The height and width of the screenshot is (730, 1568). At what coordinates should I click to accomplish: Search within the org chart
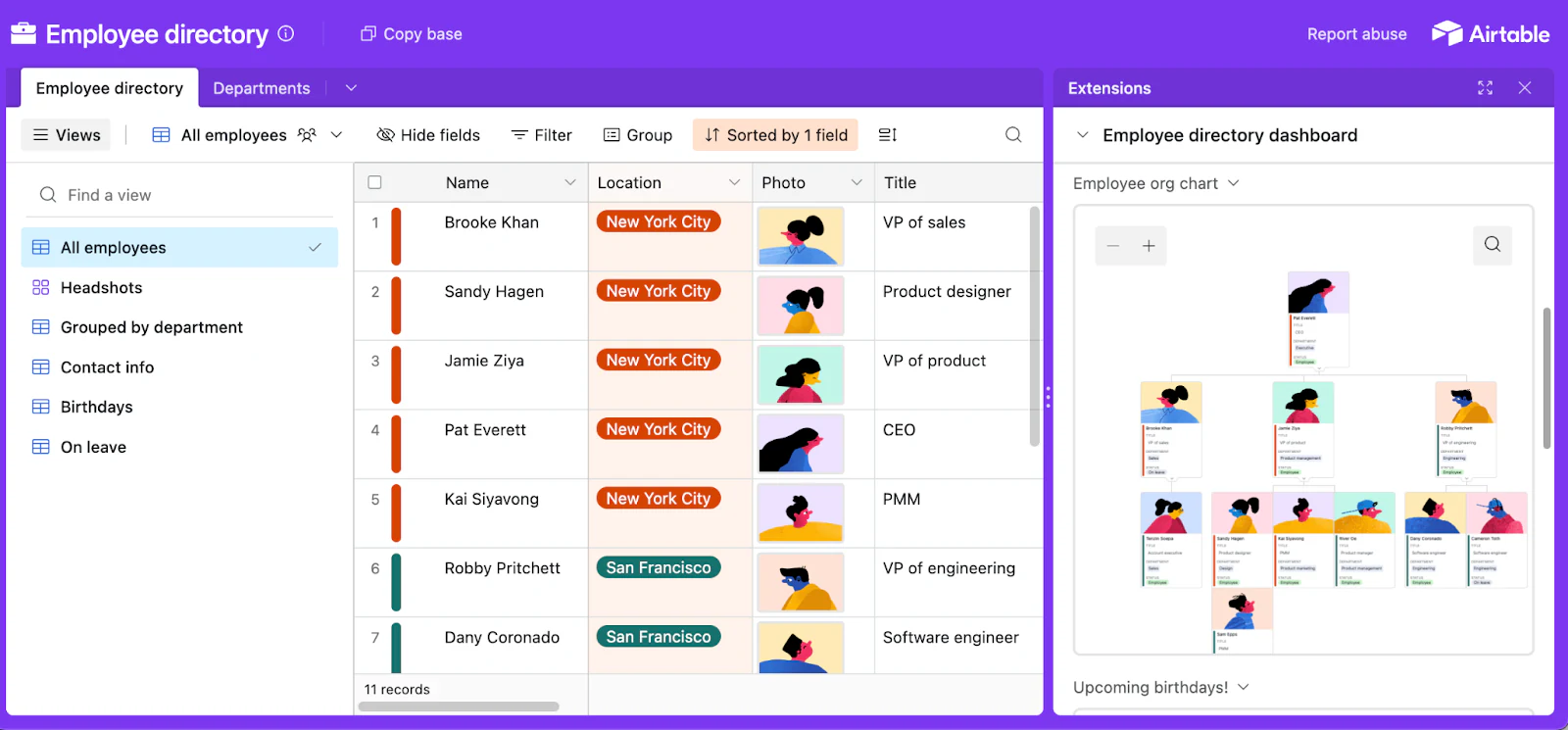(x=1493, y=245)
